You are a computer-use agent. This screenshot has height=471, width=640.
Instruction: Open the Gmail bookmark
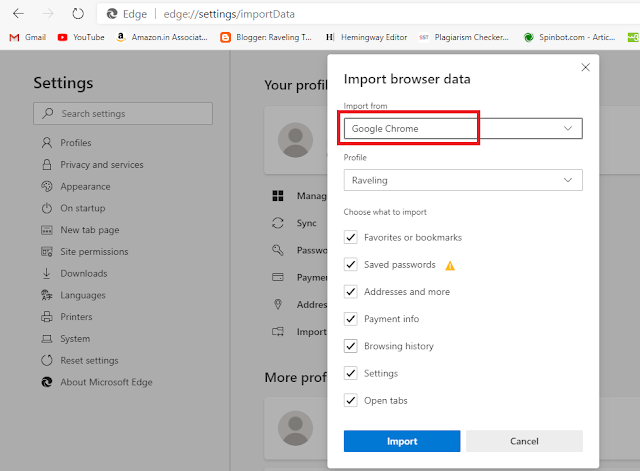click(x=27, y=37)
